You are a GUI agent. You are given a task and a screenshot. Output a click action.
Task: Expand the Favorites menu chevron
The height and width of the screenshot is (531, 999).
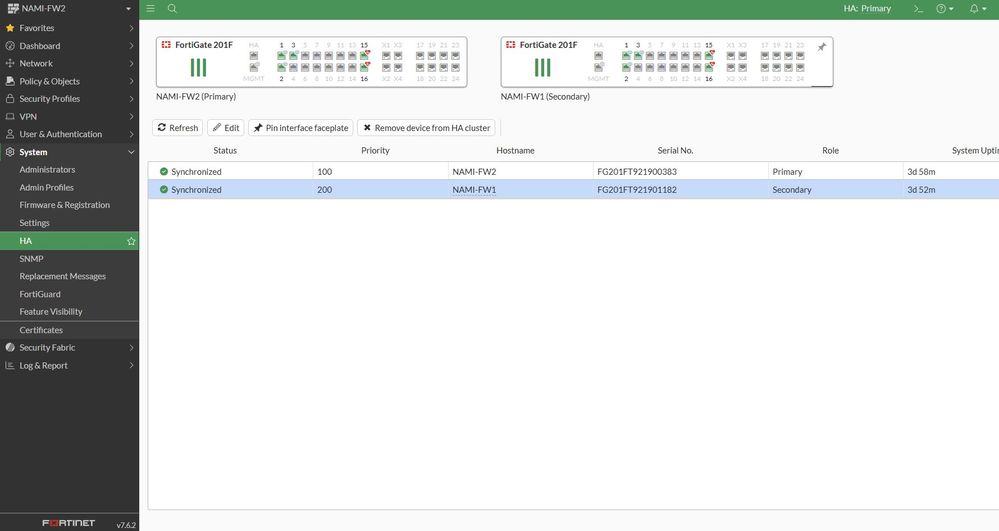tap(131, 28)
